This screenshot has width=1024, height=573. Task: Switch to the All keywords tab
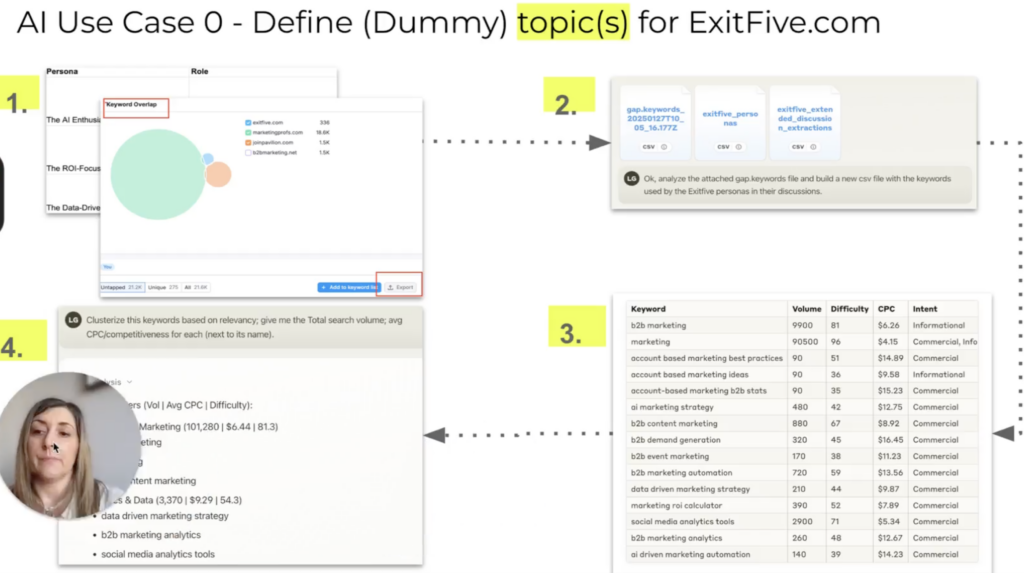click(x=196, y=287)
